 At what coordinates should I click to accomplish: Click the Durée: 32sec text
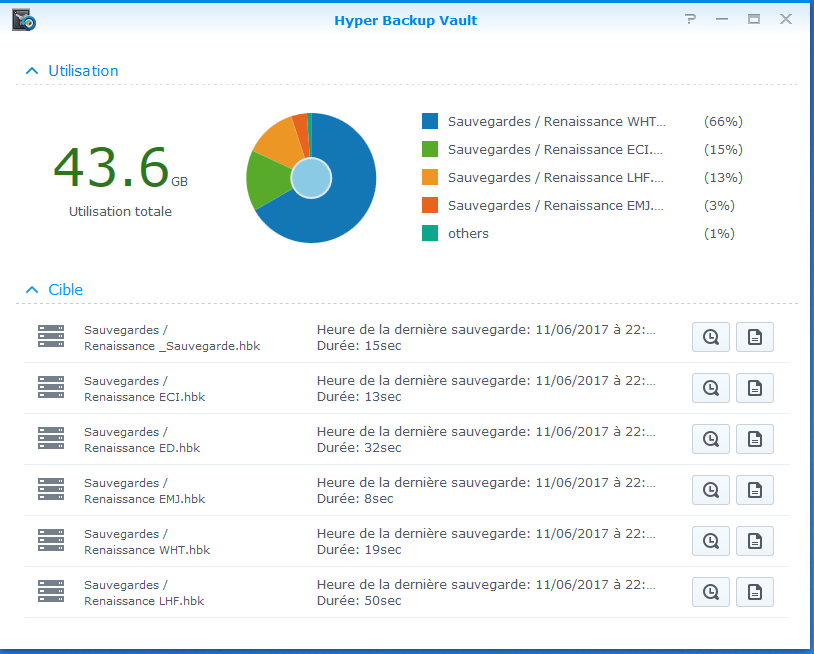(359, 447)
